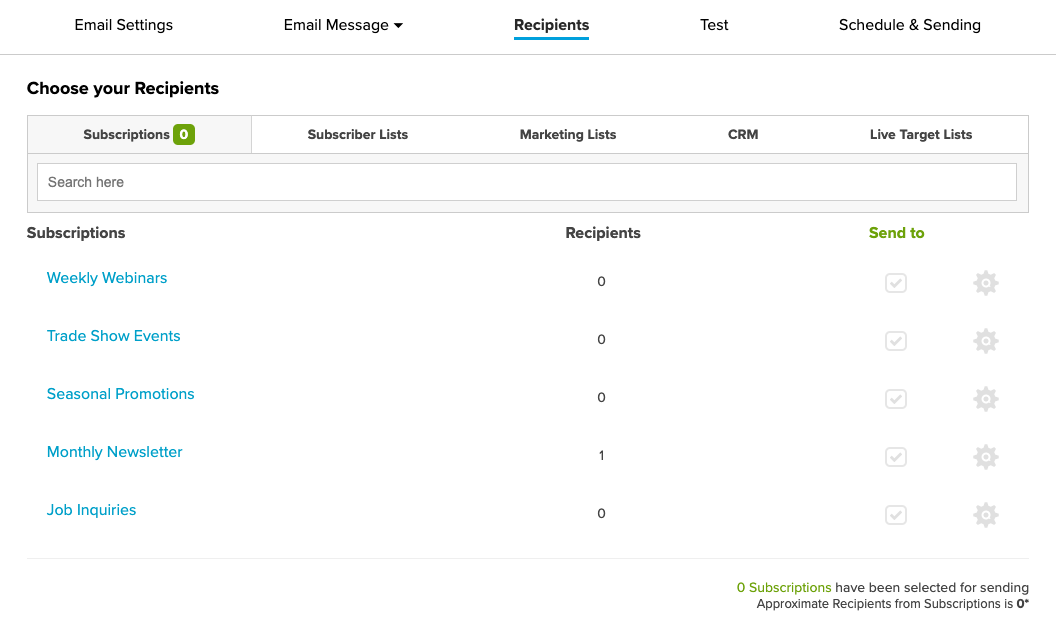Click recipient count 0 for Seasonal Promotions
Image resolution: width=1056 pixels, height=622 pixels.
coord(601,397)
